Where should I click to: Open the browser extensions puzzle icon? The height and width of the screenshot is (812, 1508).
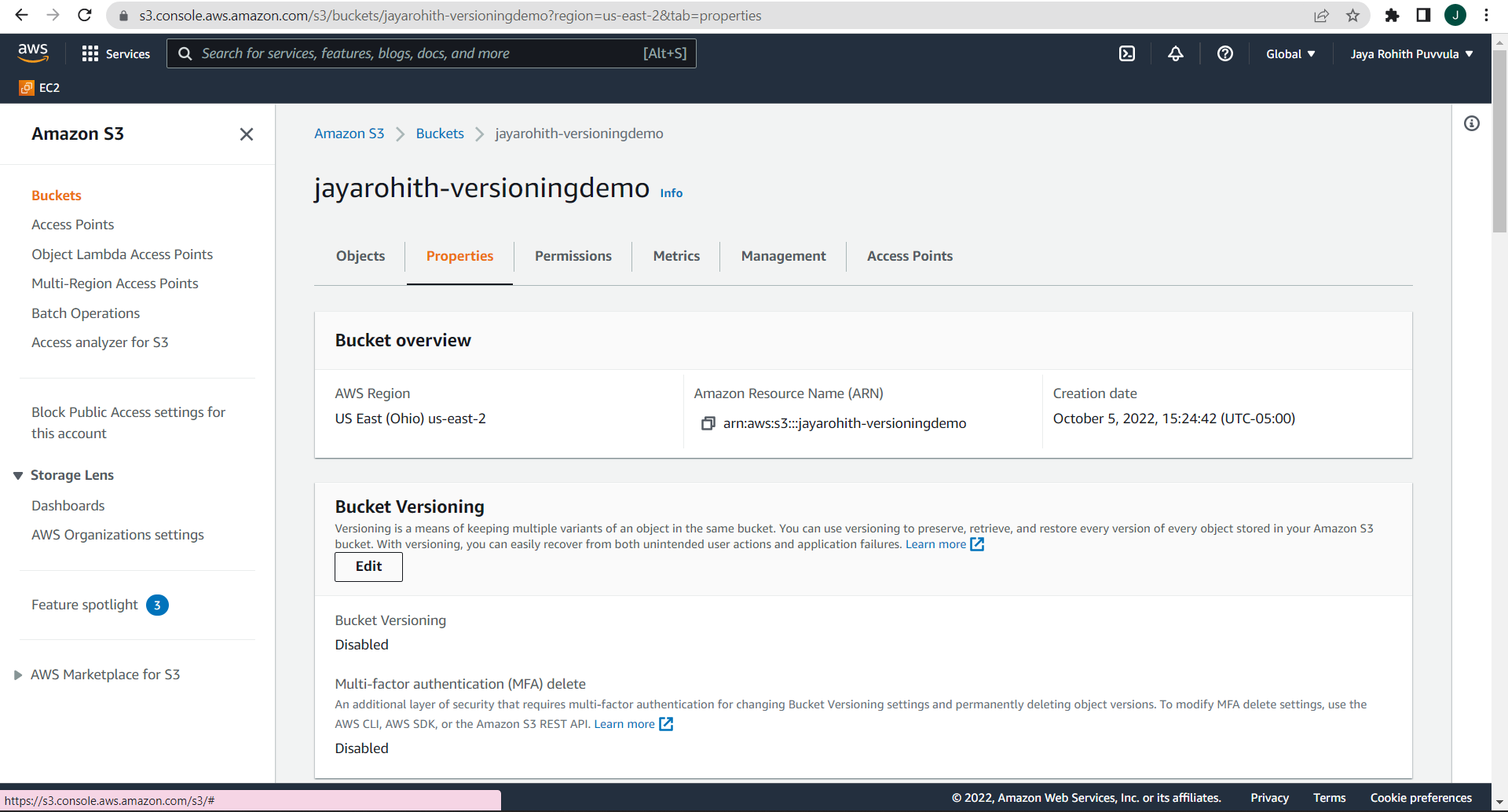point(1393,16)
